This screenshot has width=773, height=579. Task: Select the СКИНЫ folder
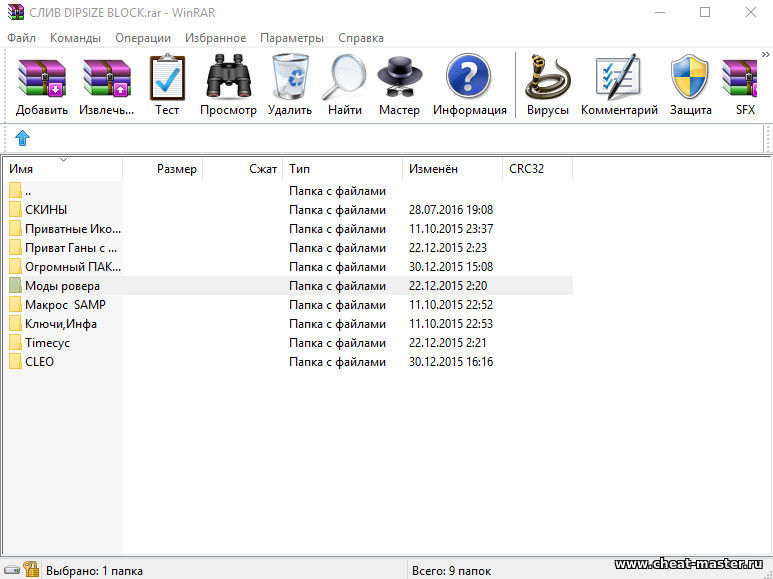pyautogui.click(x=45, y=210)
